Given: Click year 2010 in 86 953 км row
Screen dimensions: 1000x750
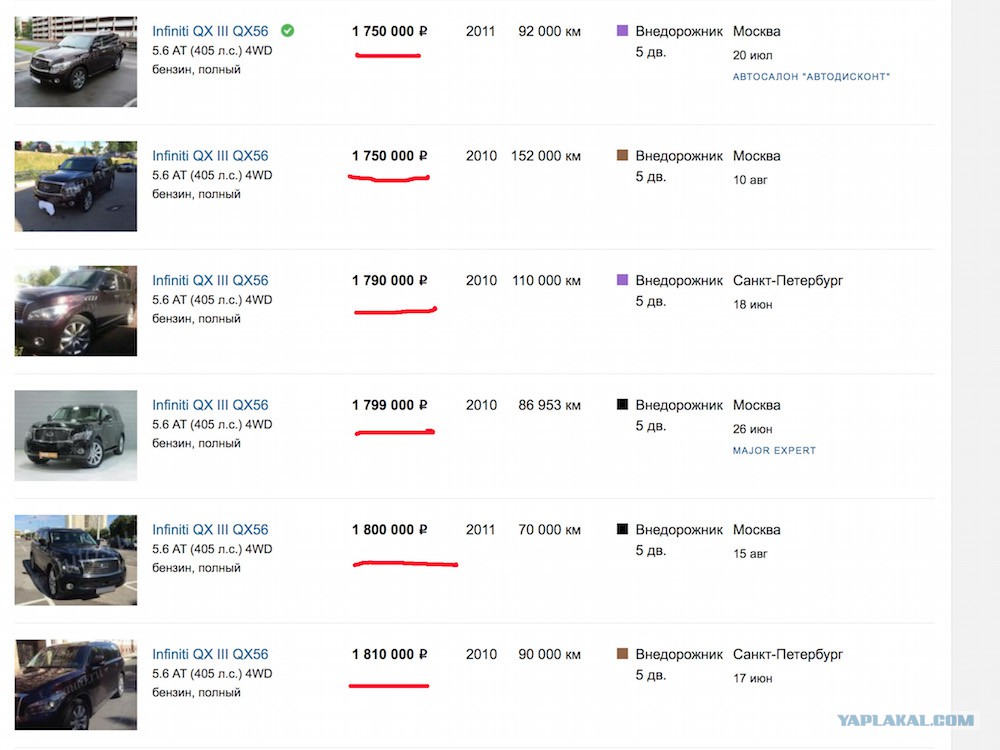Looking at the screenshot, I should click(481, 405).
